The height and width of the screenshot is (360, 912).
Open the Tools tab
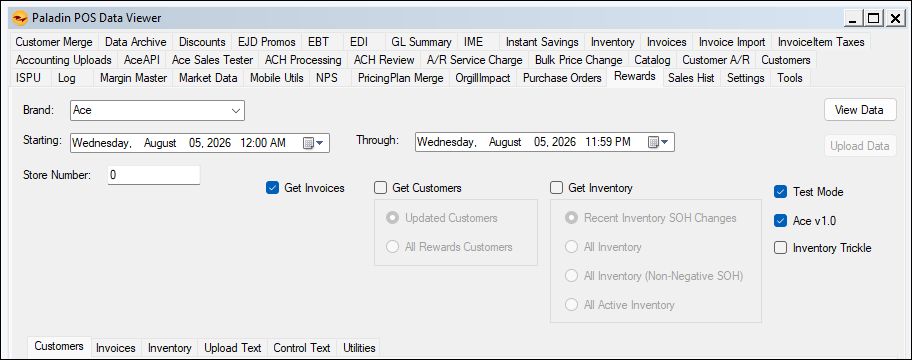(x=790, y=78)
